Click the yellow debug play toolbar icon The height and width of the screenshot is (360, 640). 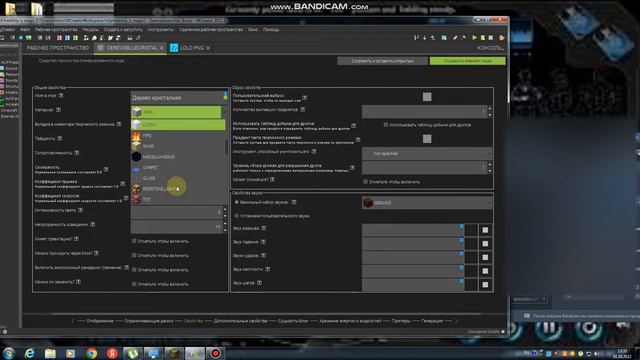pos(502,38)
